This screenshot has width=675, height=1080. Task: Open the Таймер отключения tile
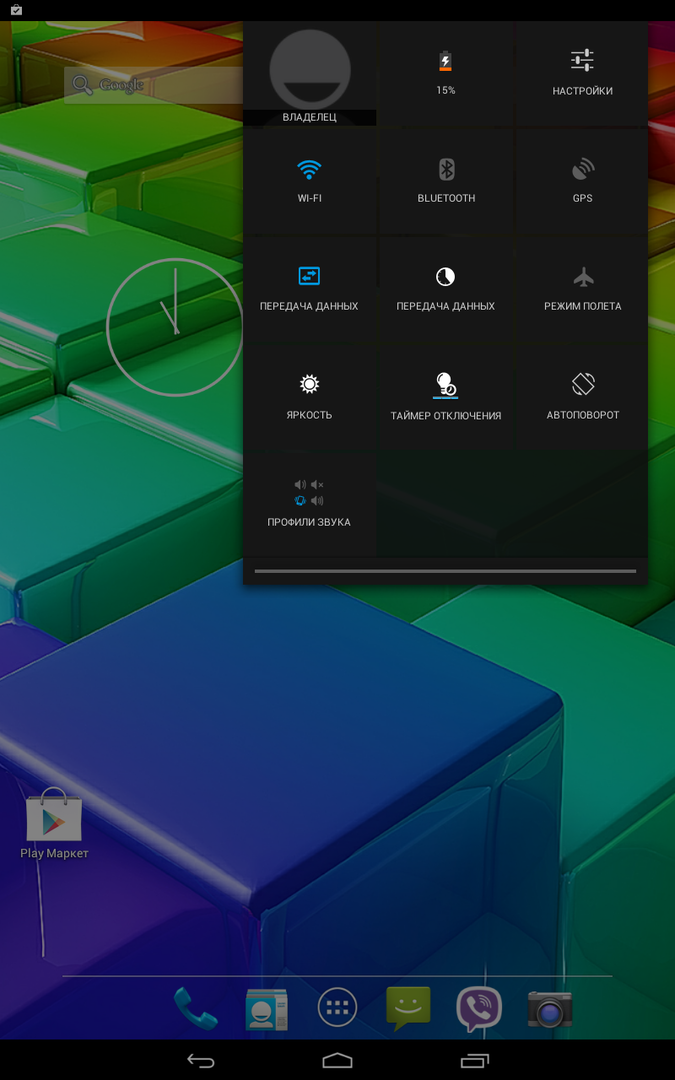pos(446,397)
